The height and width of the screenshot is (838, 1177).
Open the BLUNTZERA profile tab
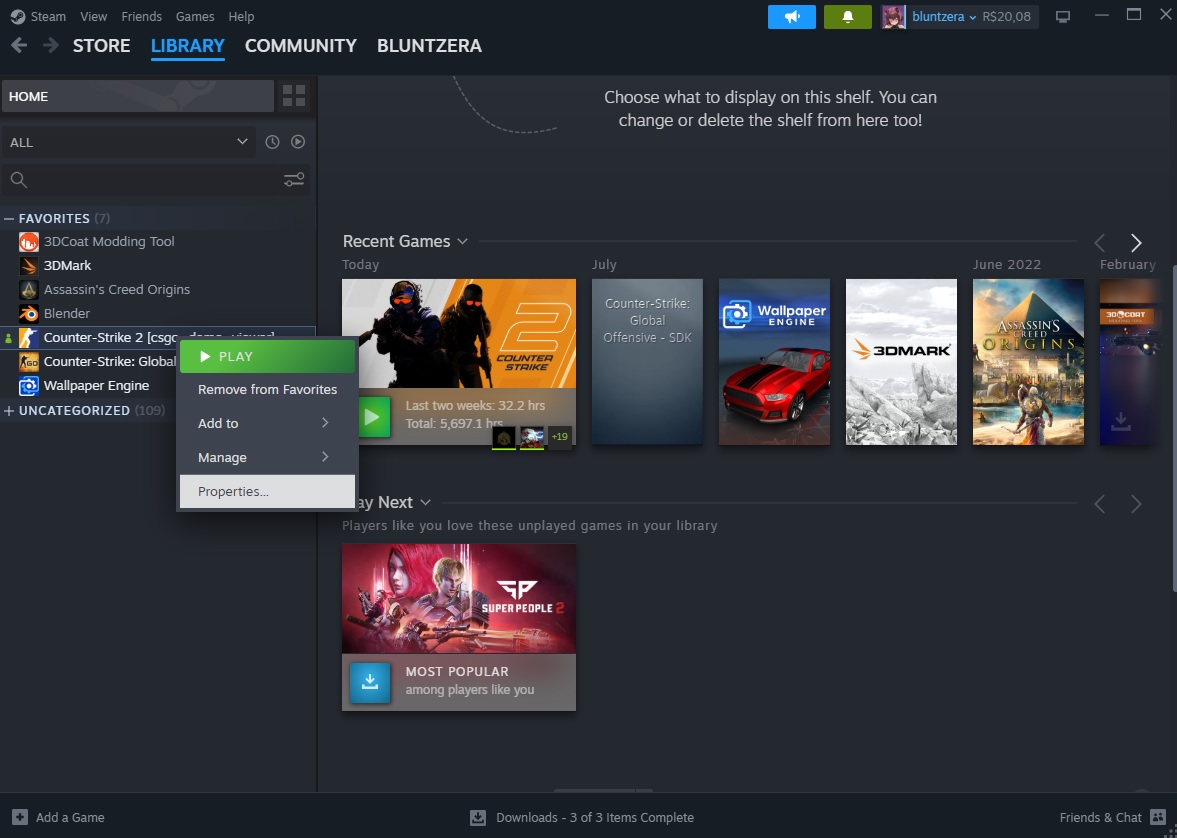[429, 46]
